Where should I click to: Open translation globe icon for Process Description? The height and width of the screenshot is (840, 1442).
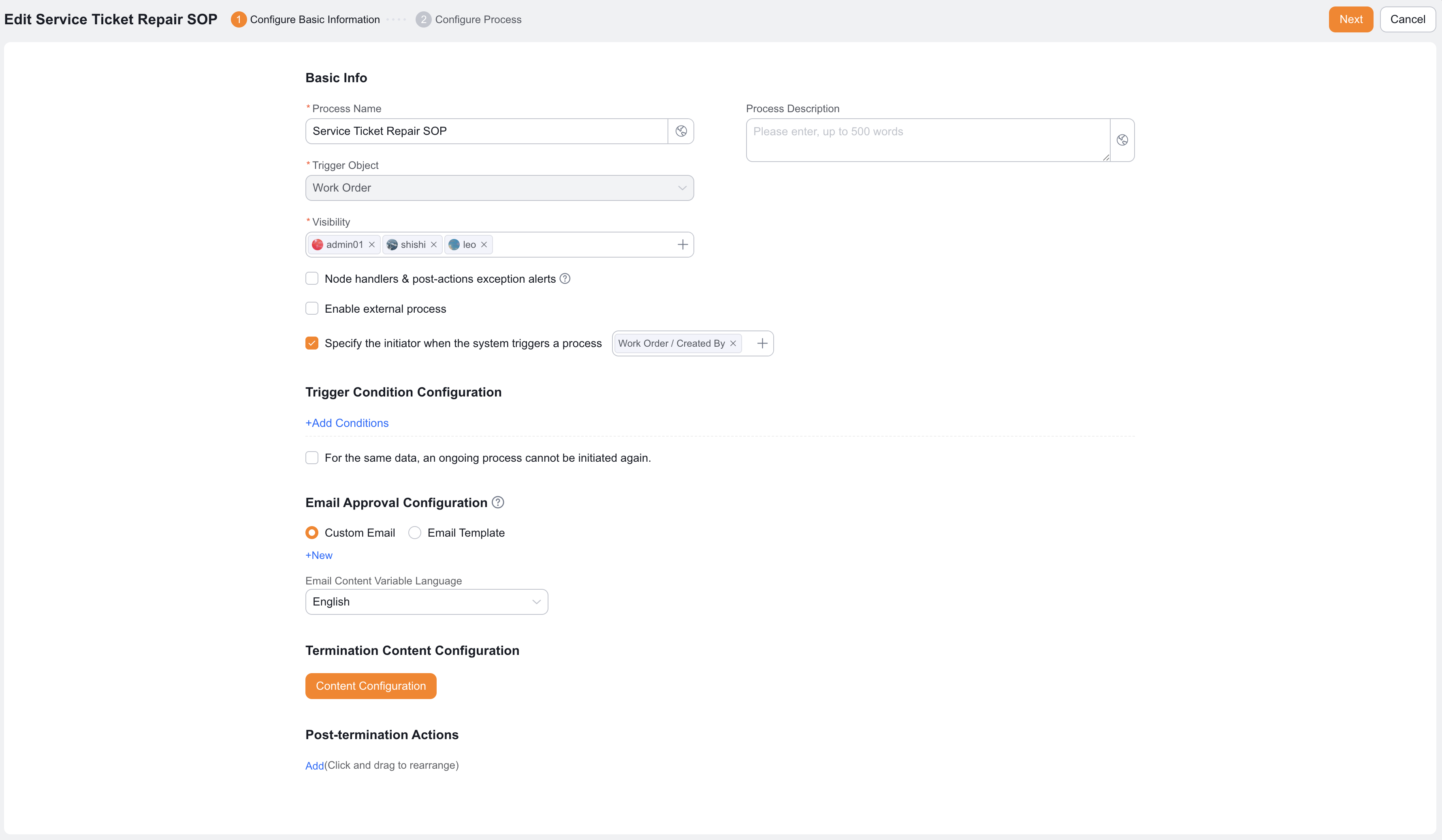pos(1122,140)
